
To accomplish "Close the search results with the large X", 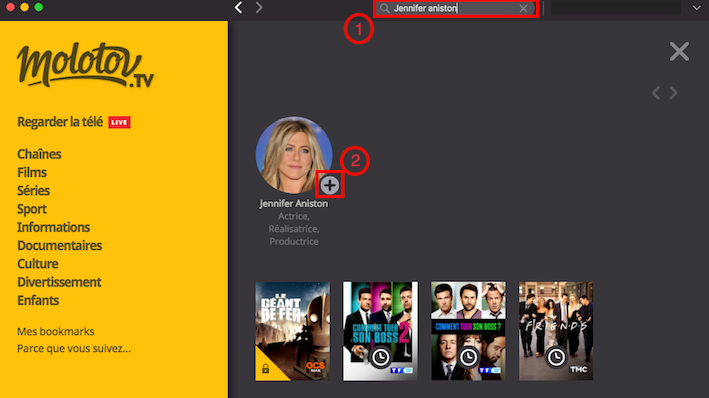I will click(x=679, y=52).
